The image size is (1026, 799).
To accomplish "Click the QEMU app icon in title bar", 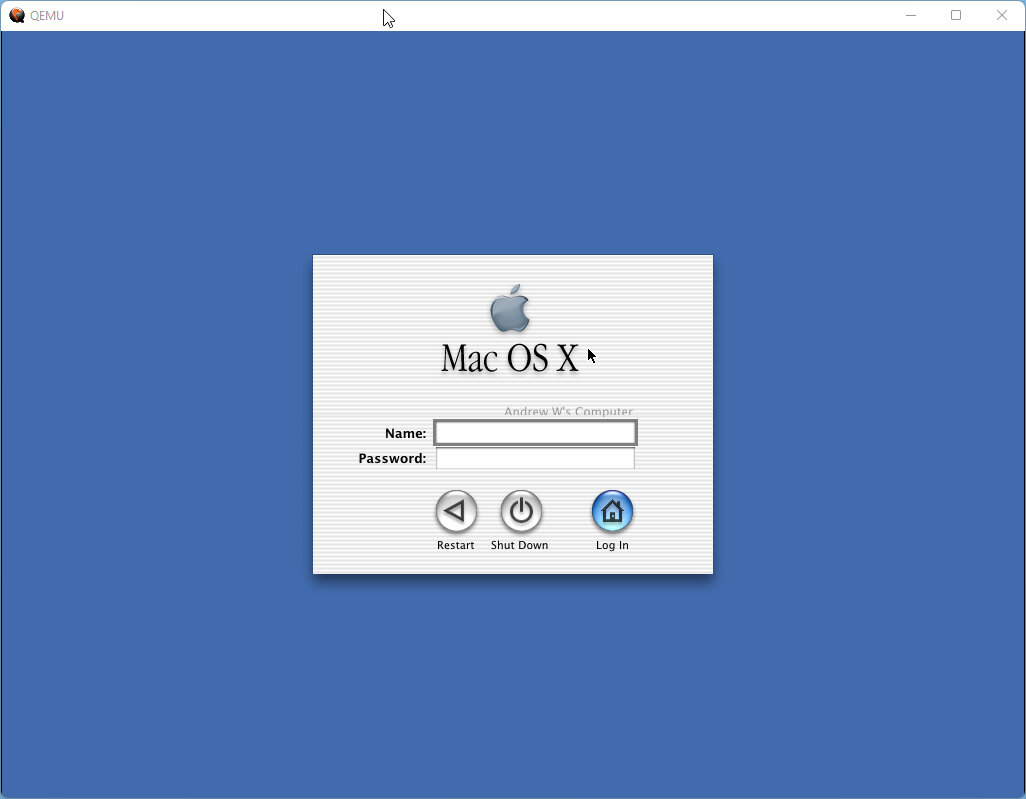I will [x=16, y=15].
